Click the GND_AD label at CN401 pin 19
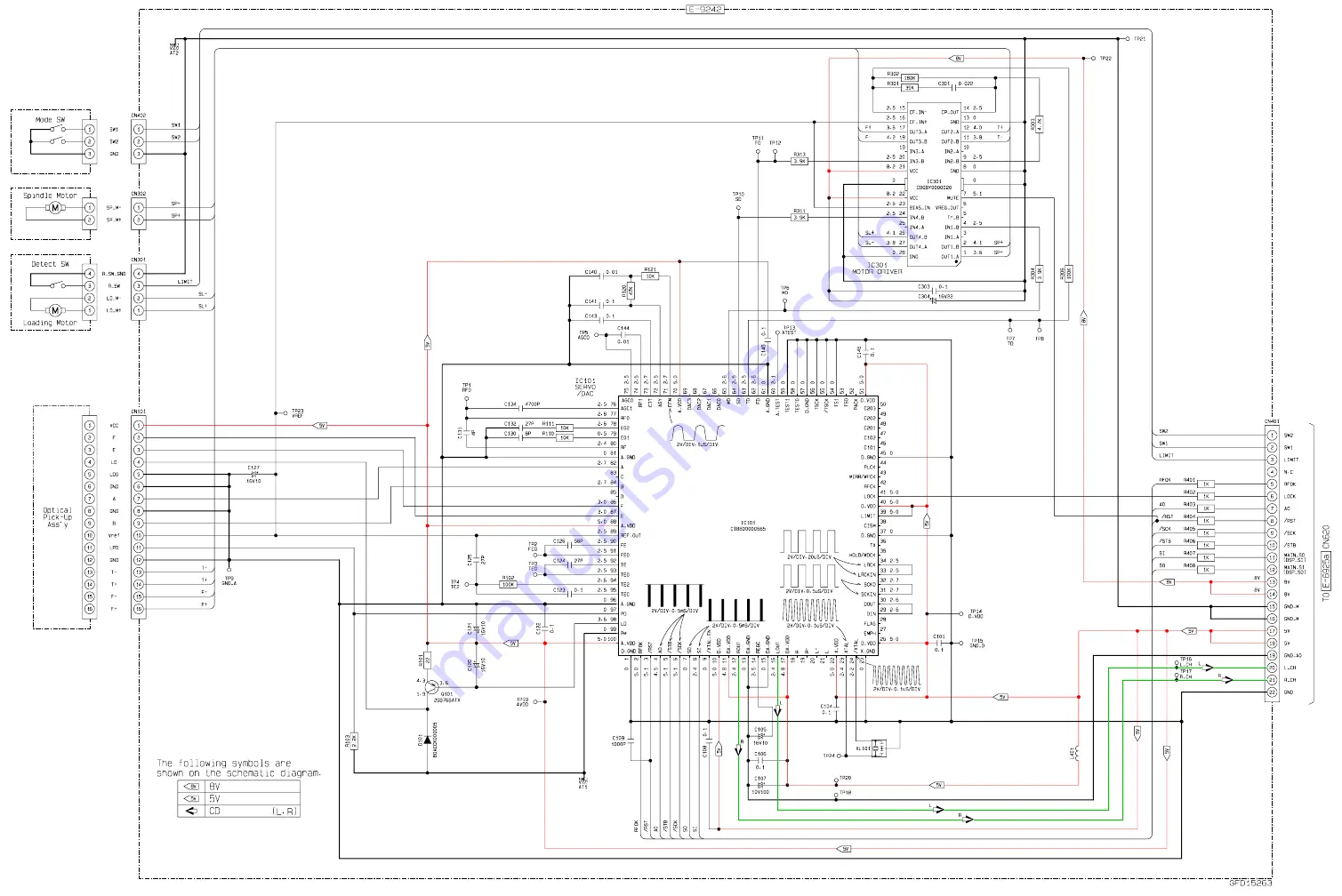The image size is (1342, 896). [1293, 656]
